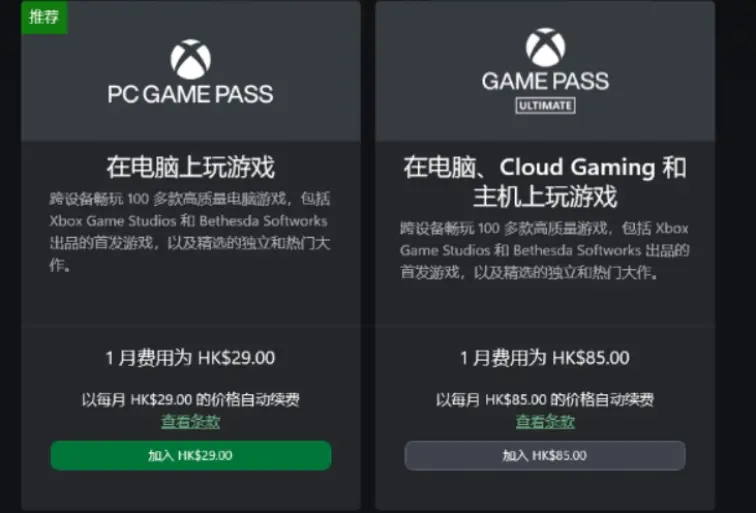756x513 pixels.
Task: Click the PC GAME PASS title text
Action: tap(190, 94)
